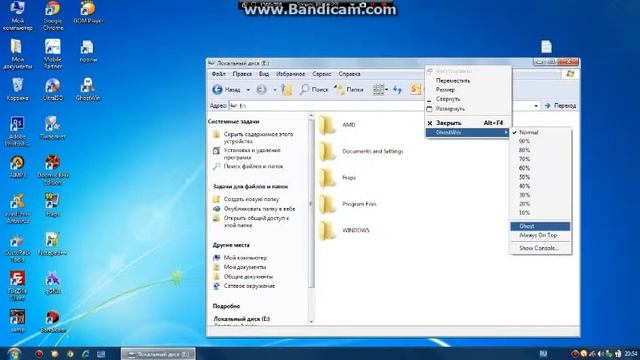Select the GhostWin desktop shortcut
Viewport: 640px width, 360px height.
coord(88,89)
